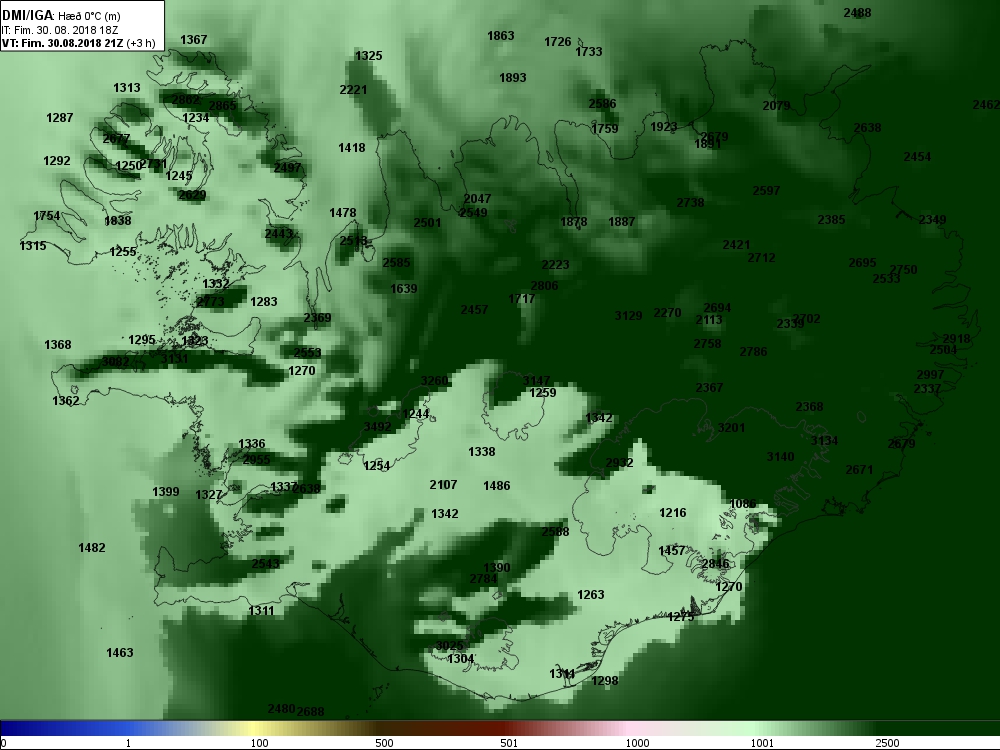Click the 3140 height value
Image resolution: width=1000 pixels, height=750 pixels.
pos(780,457)
